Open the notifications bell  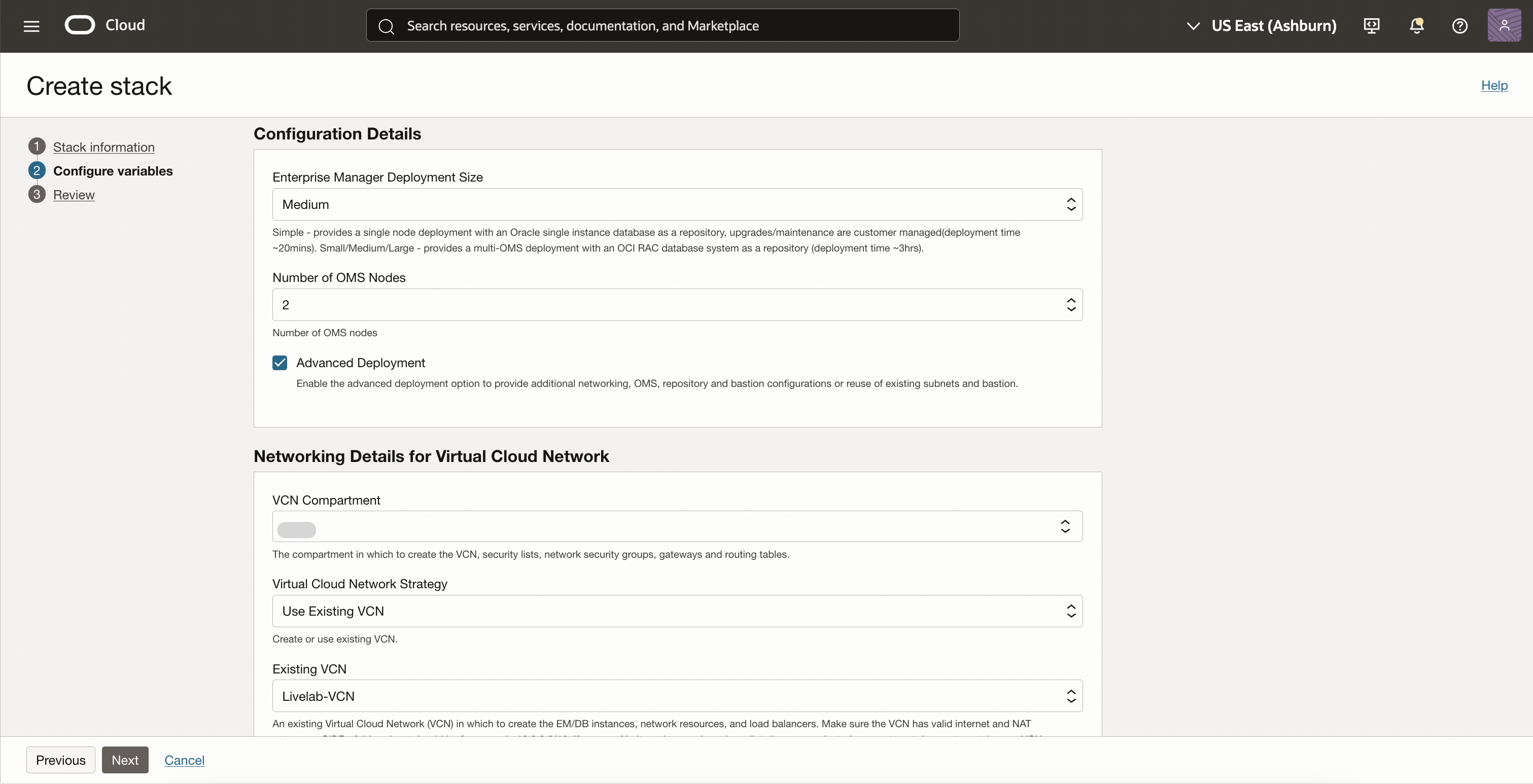1416,25
